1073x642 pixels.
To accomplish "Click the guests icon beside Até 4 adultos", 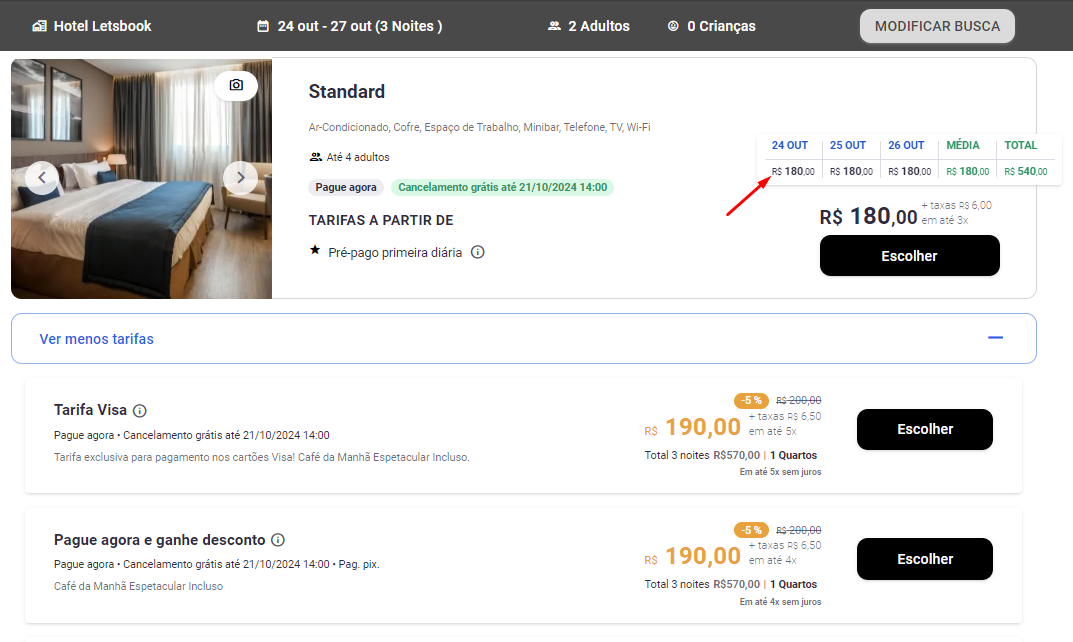I will (315, 157).
